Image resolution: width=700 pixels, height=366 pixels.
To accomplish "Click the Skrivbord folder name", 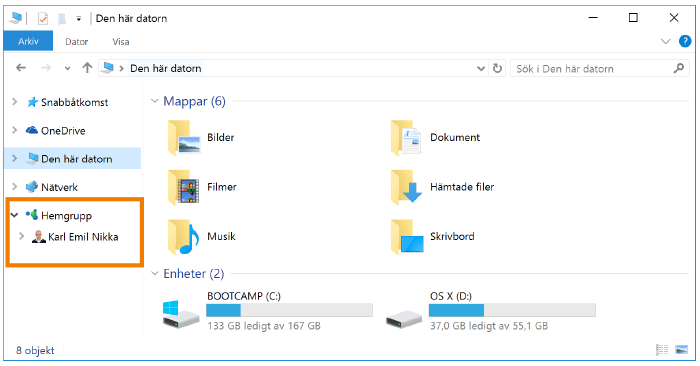I will 452,237.
